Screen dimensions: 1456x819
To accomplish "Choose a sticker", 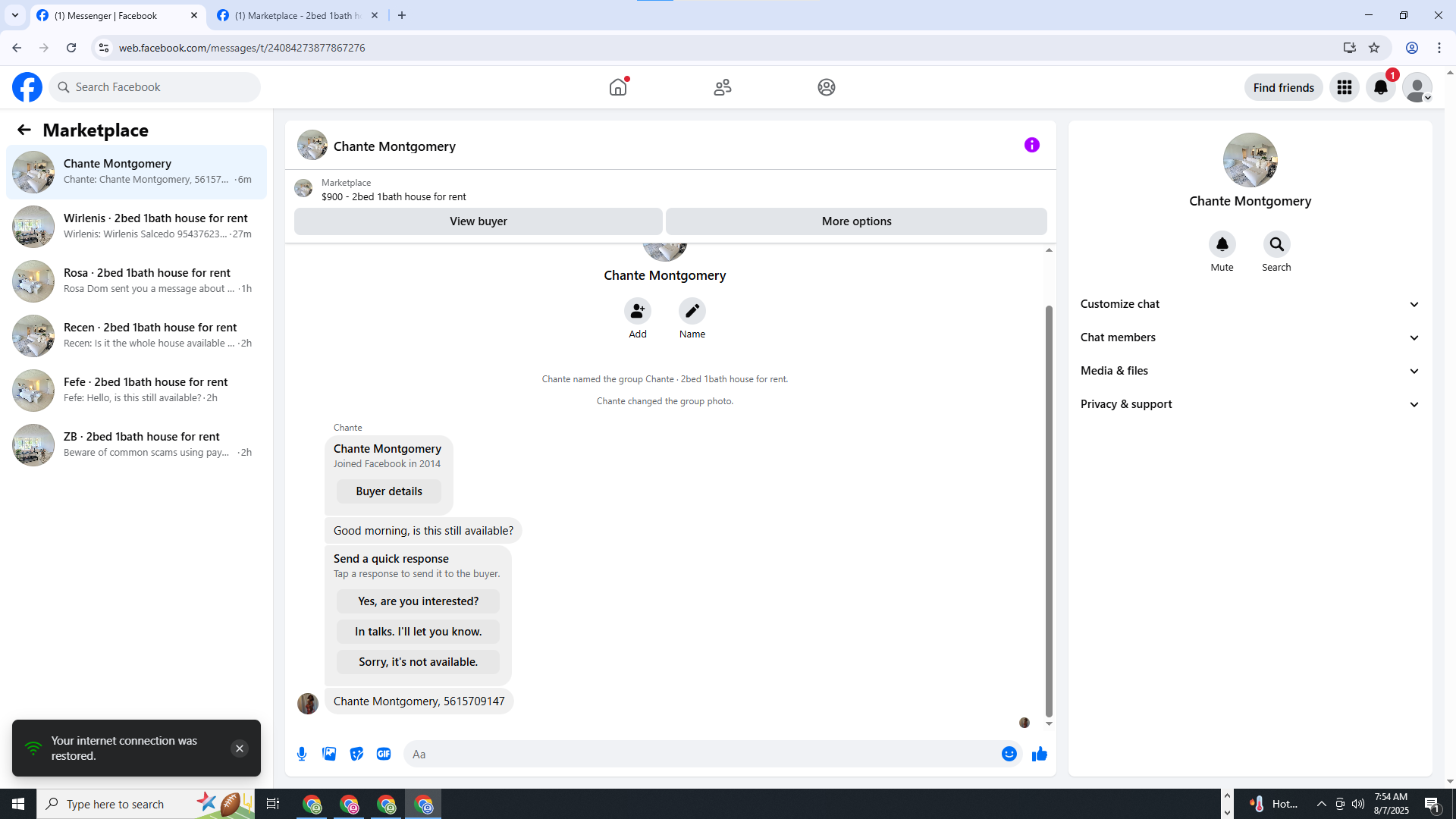I will 356,754.
